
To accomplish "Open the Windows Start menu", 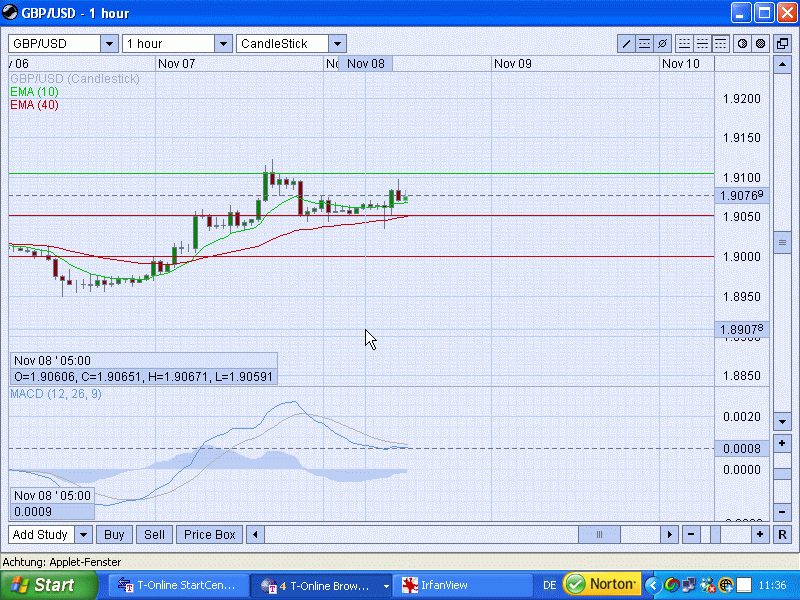I will [49, 585].
